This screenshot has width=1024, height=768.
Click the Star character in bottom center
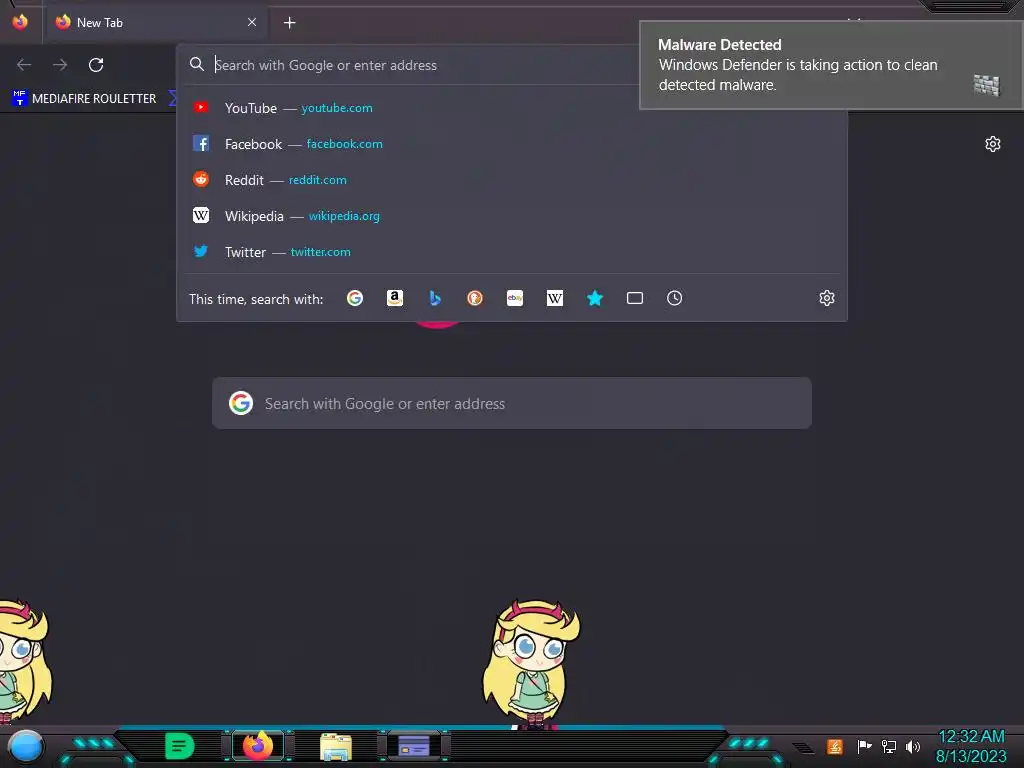tap(531, 664)
